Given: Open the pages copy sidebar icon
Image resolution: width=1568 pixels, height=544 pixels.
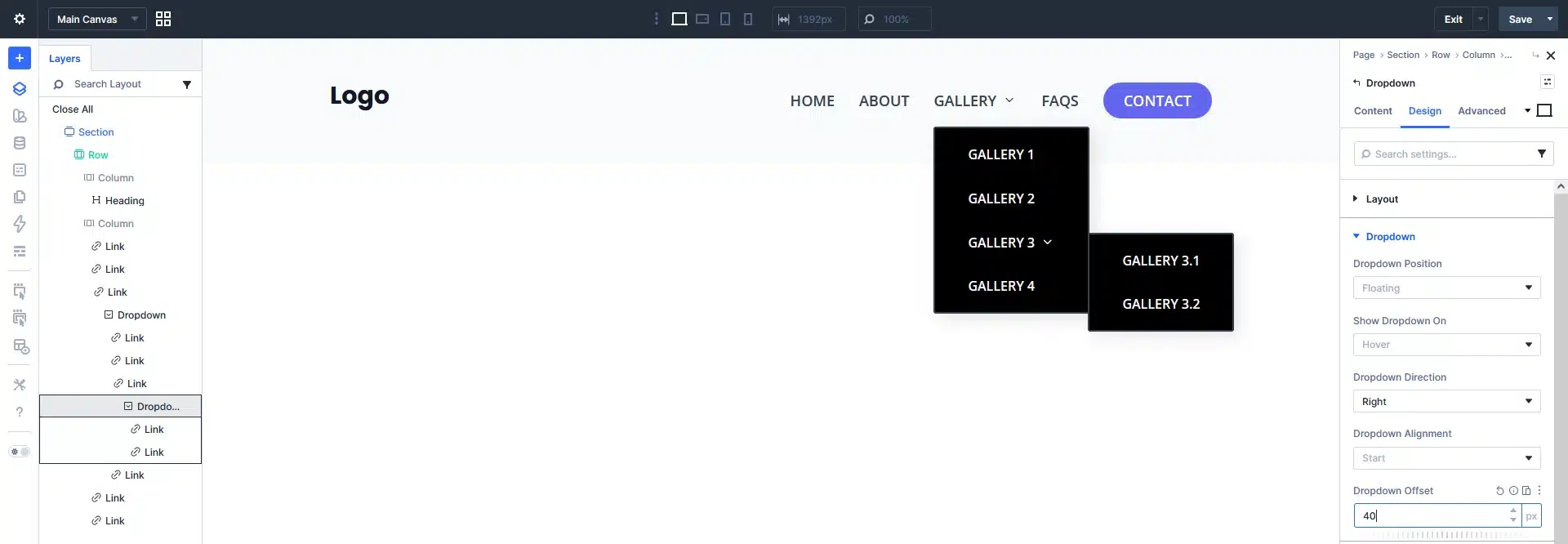Looking at the screenshot, I should pyautogui.click(x=20, y=197).
